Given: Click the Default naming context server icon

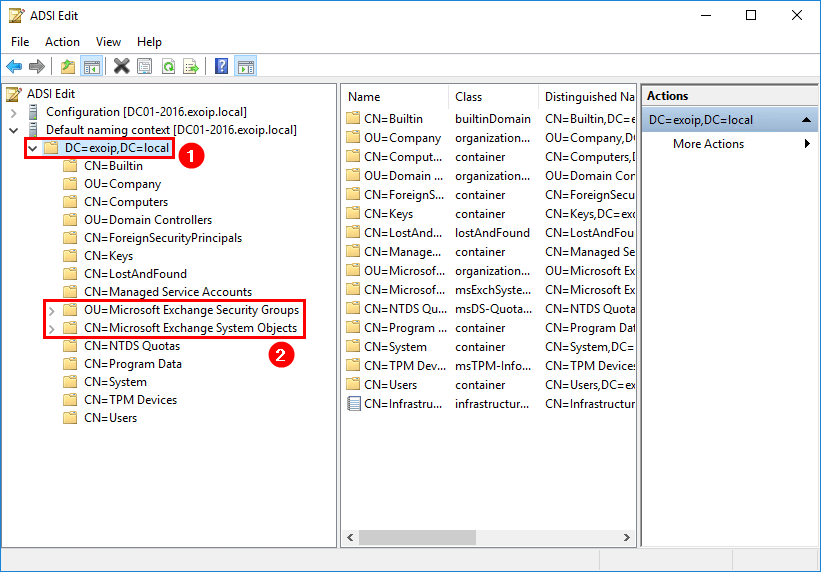Looking at the screenshot, I should click(x=34, y=130).
